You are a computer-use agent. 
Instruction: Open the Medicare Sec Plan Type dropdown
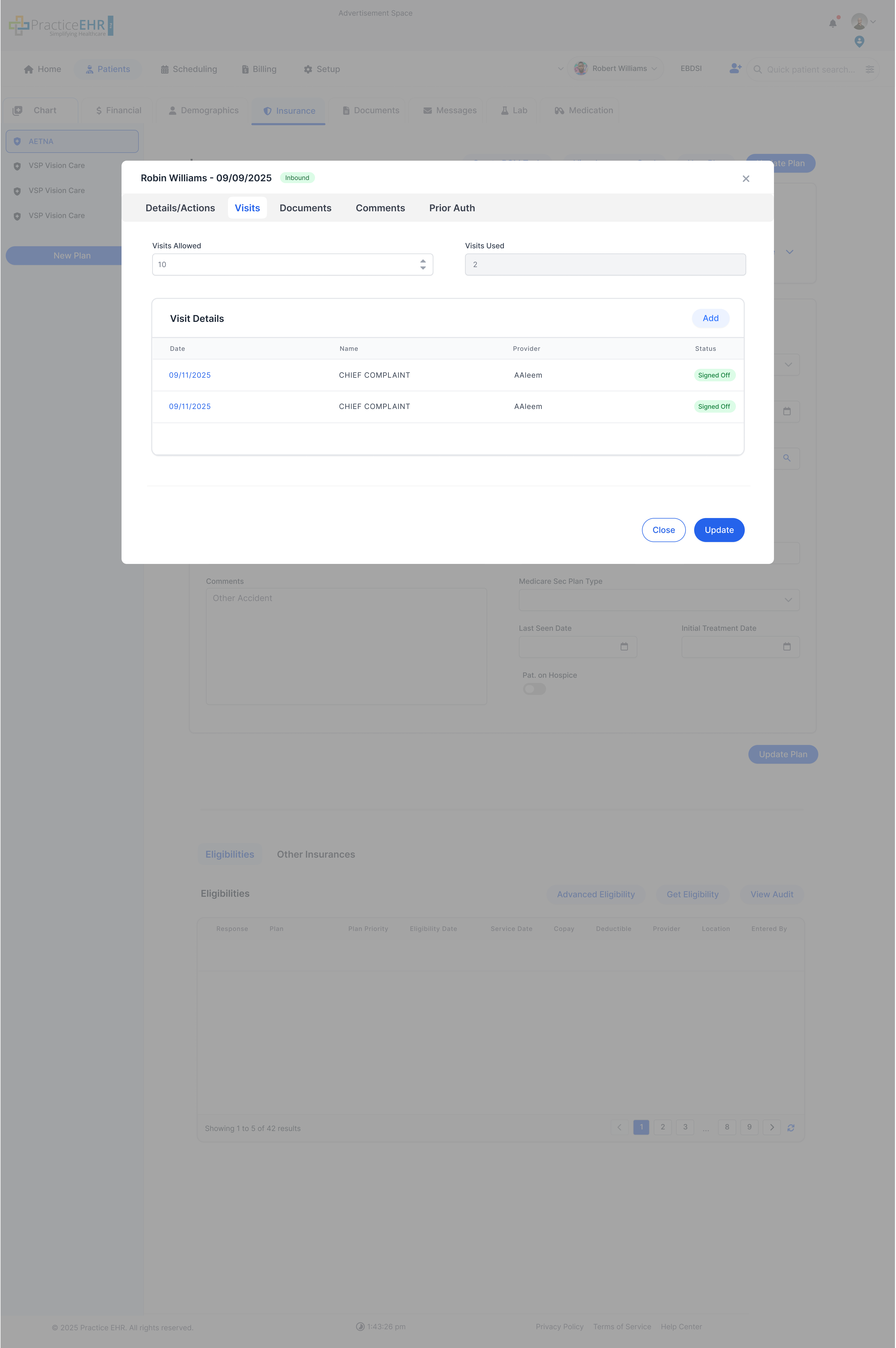click(x=789, y=600)
